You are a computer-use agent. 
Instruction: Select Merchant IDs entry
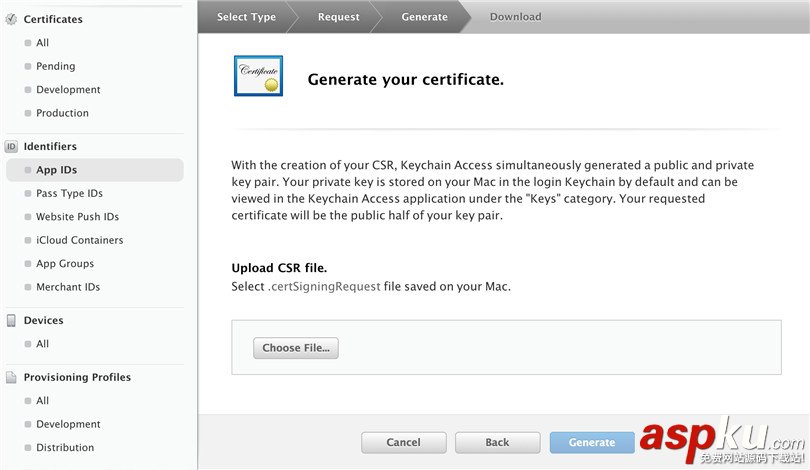(x=67, y=287)
